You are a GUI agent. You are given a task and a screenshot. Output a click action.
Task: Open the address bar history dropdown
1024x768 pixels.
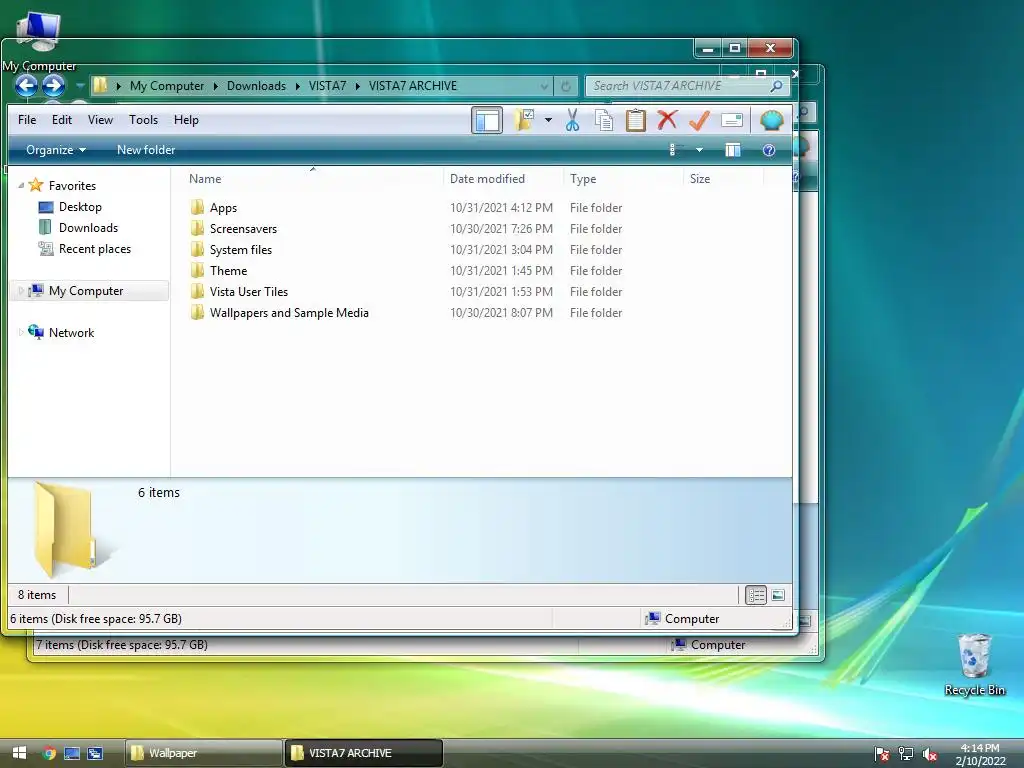(x=544, y=86)
